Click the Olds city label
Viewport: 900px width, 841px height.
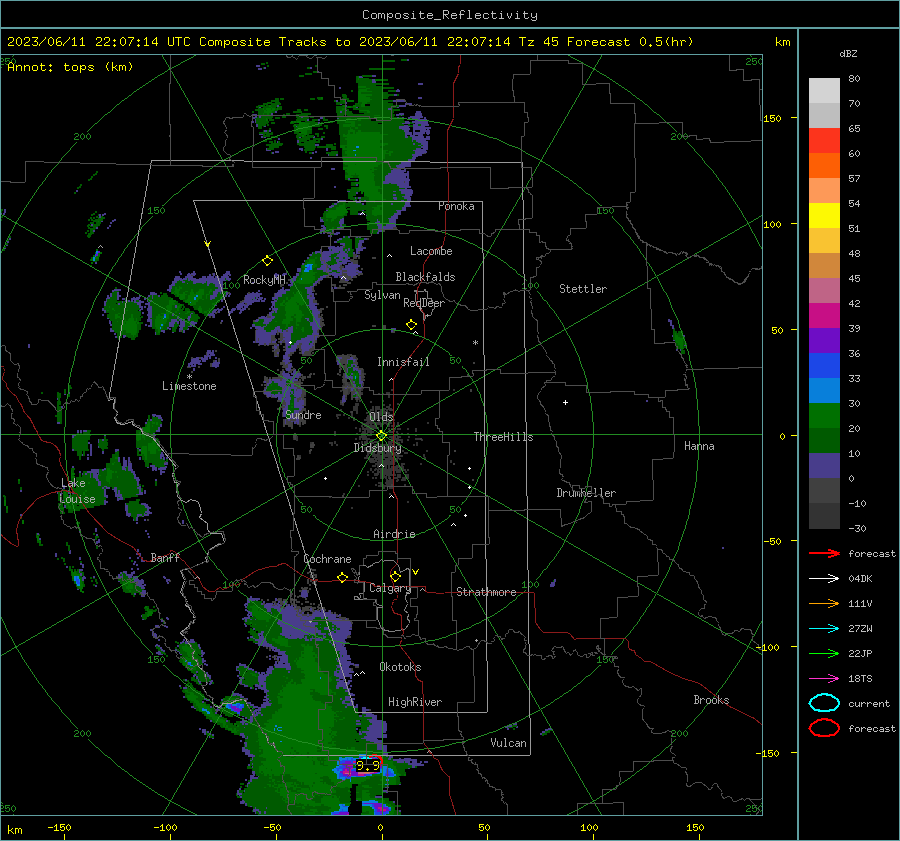[x=381, y=417]
